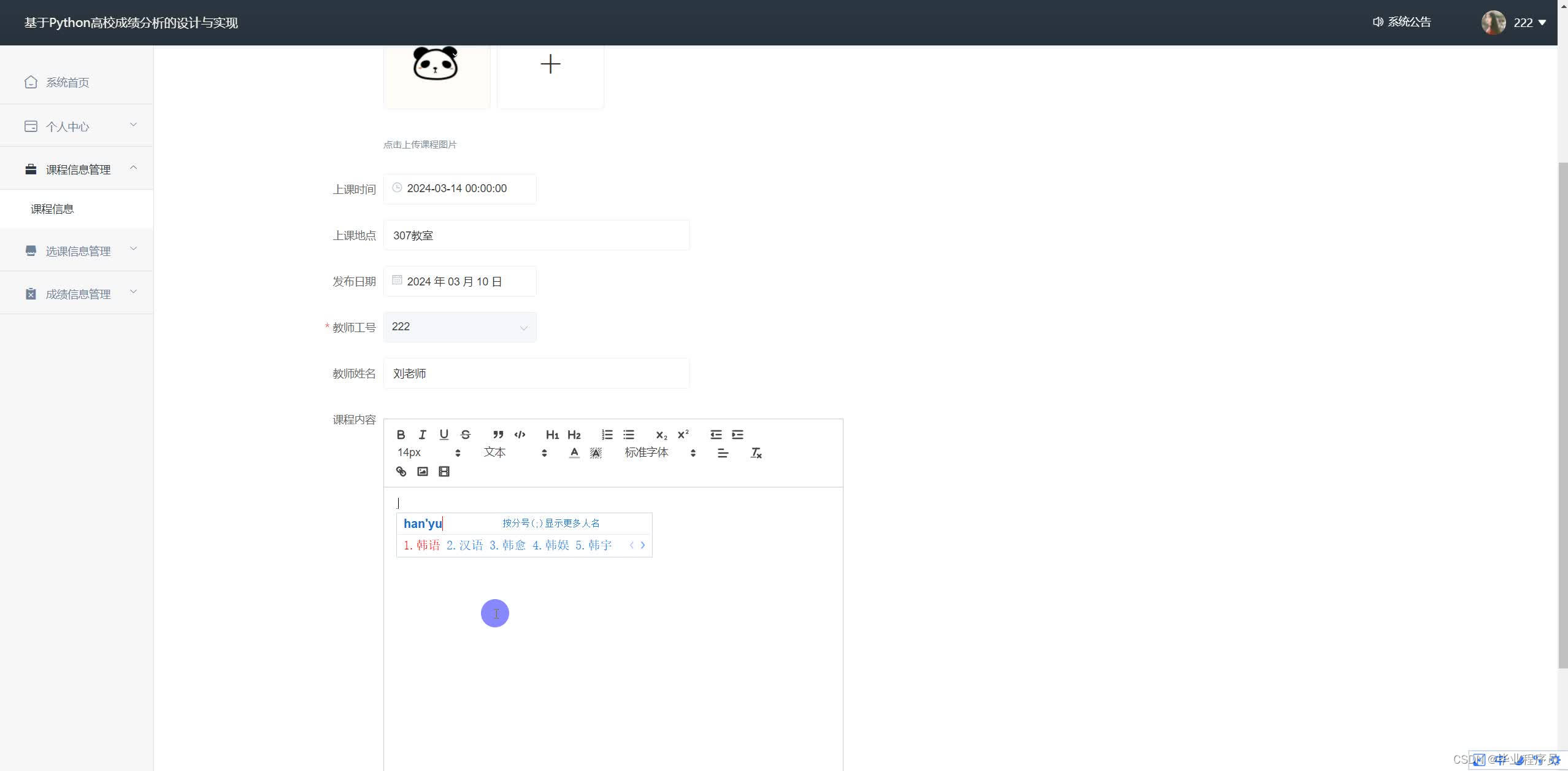Viewport: 1568px width, 771px height.
Task: Insert a blockquote in editor
Action: coord(498,435)
